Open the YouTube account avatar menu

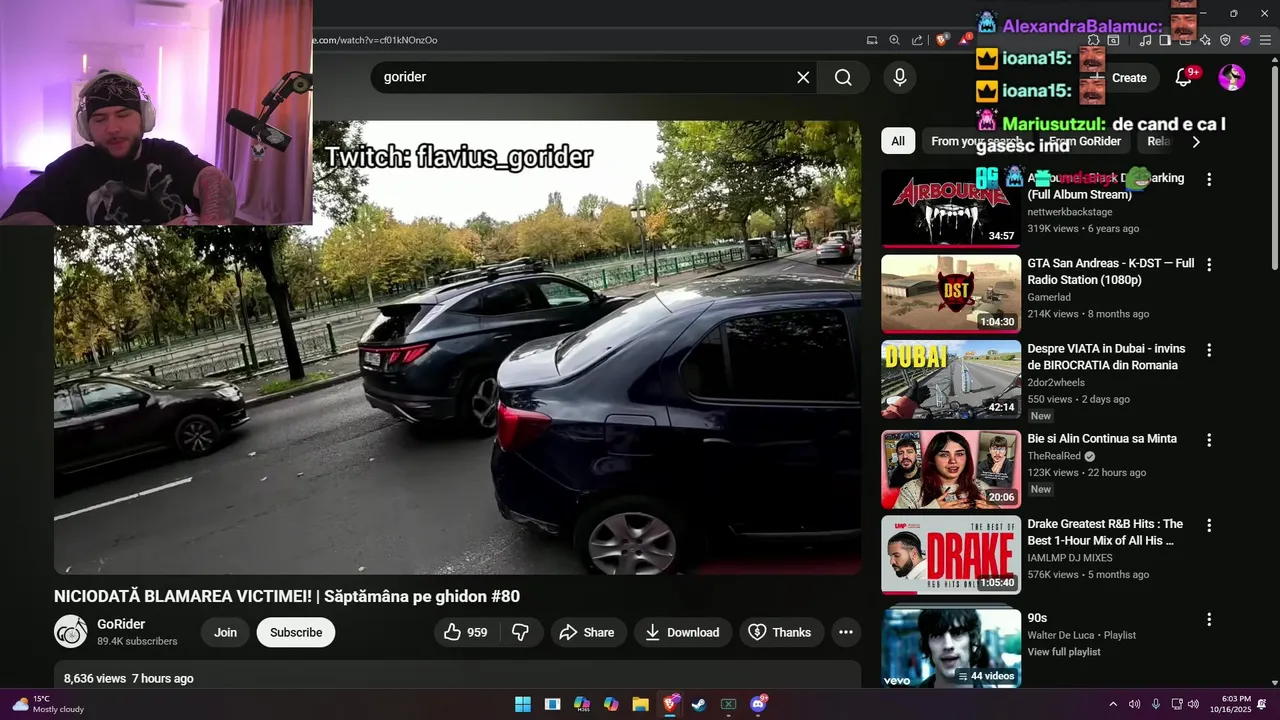pyautogui.click(x=1232, y=77)
